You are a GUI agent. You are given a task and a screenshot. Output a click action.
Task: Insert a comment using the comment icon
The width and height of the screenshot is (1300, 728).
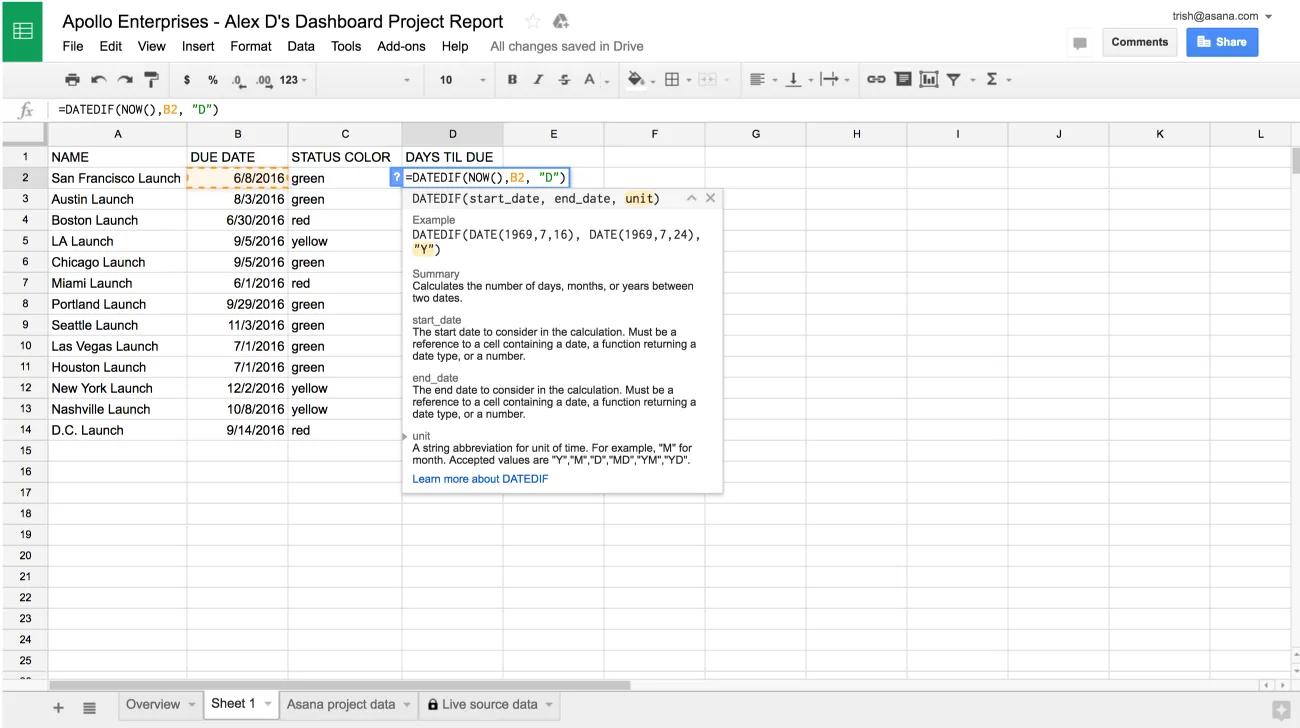click(901, 79)
